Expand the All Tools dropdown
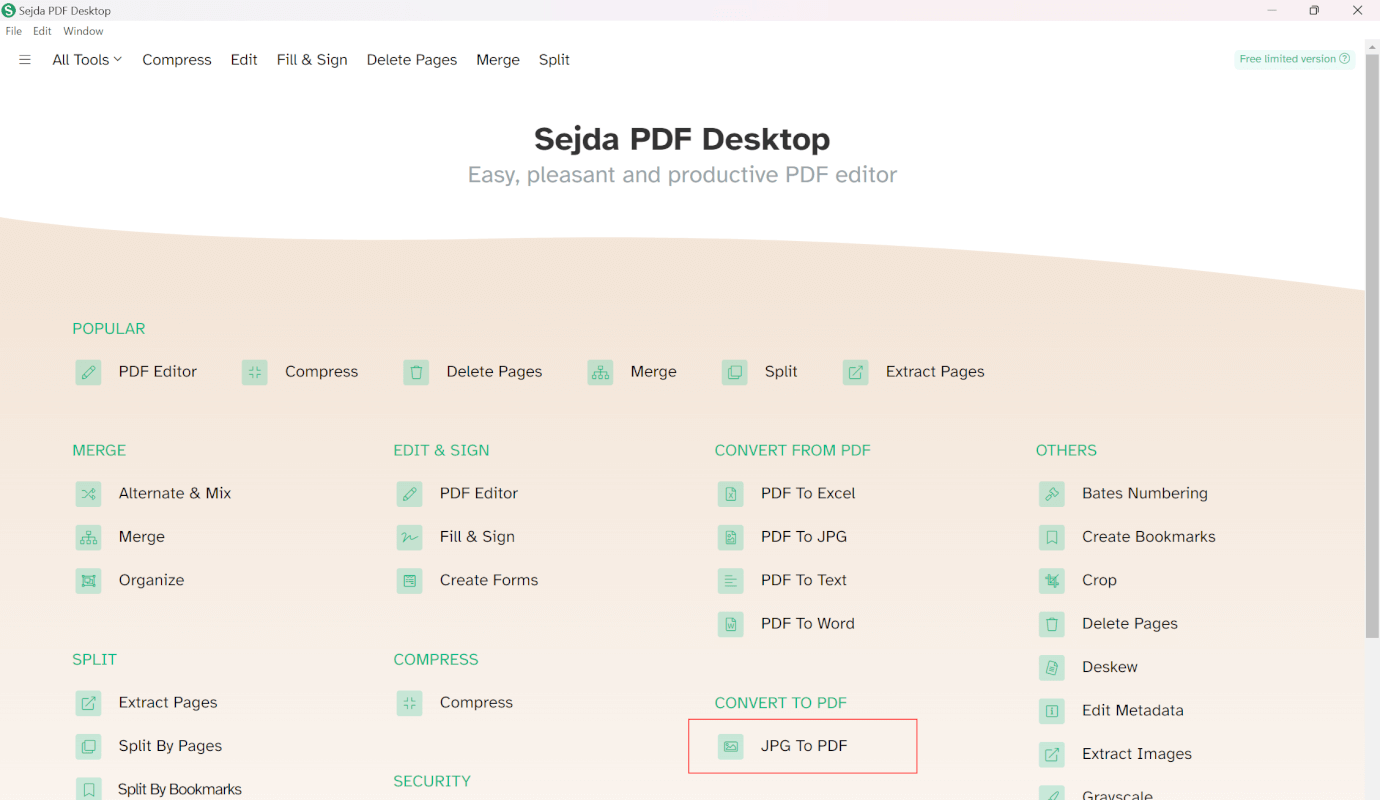1380x800 pixels. (x=87, y=60)
